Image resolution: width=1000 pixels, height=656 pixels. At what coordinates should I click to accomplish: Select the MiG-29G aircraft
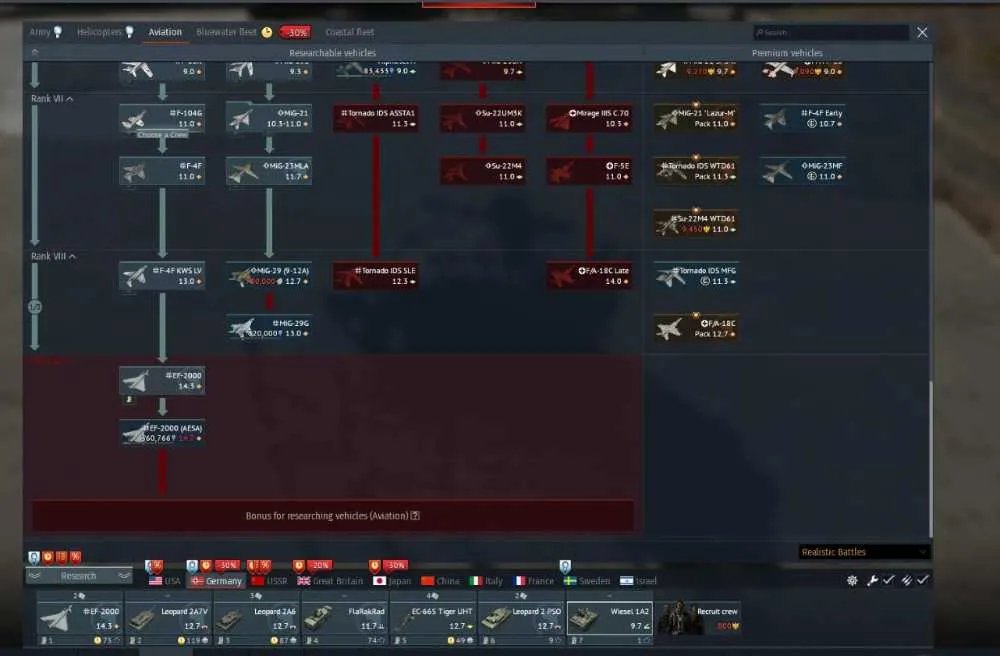pyautogui.click(x=269, y=328)
